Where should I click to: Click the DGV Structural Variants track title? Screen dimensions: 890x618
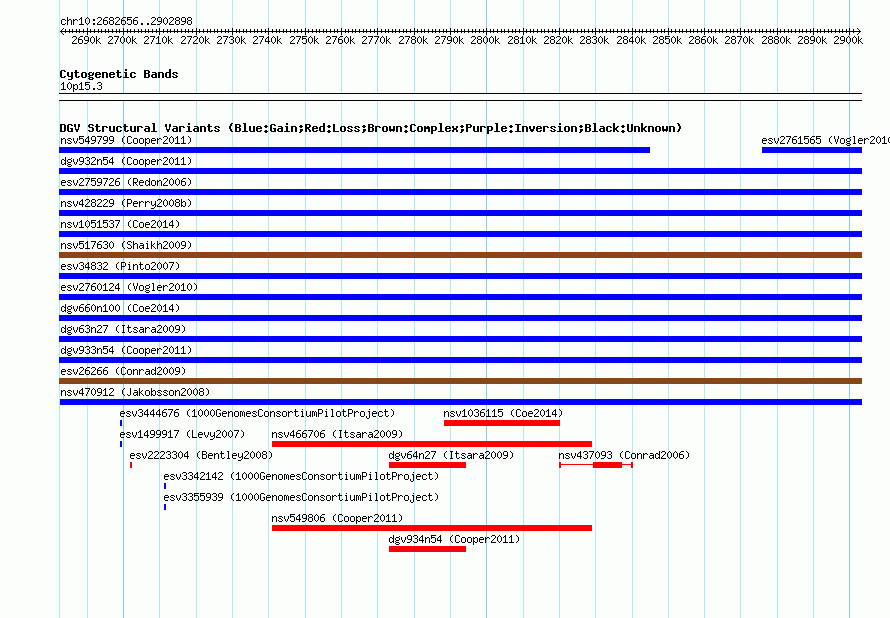[371, 128]
